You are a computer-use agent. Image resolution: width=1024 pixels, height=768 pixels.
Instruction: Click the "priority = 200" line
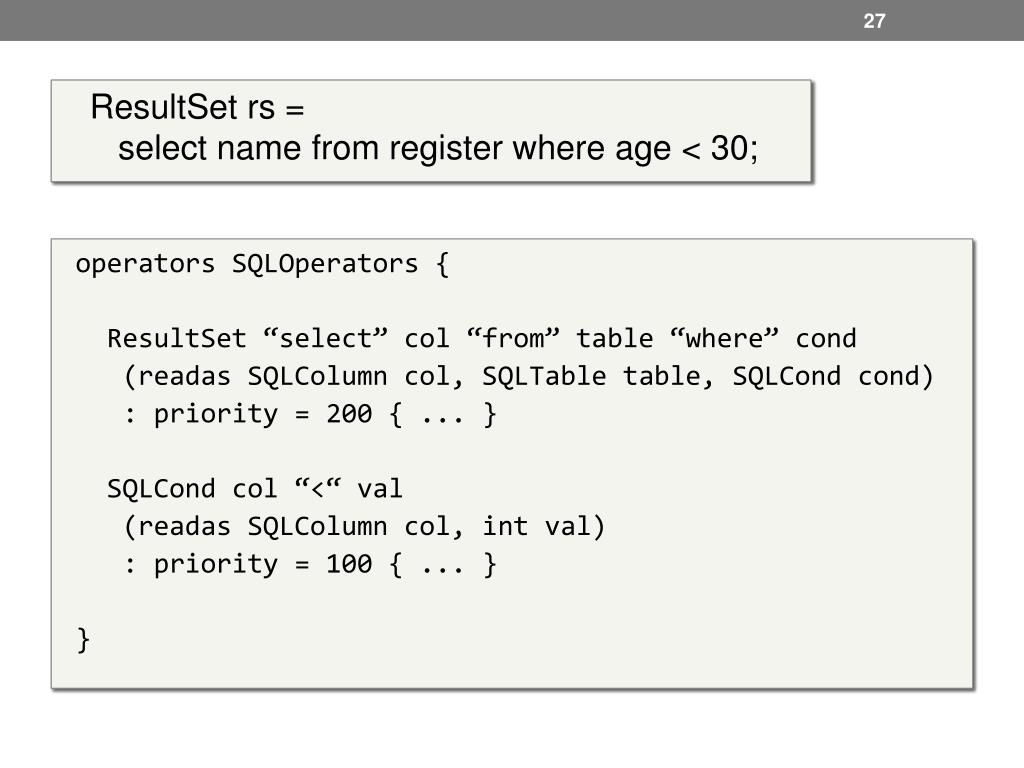point(310,414)
